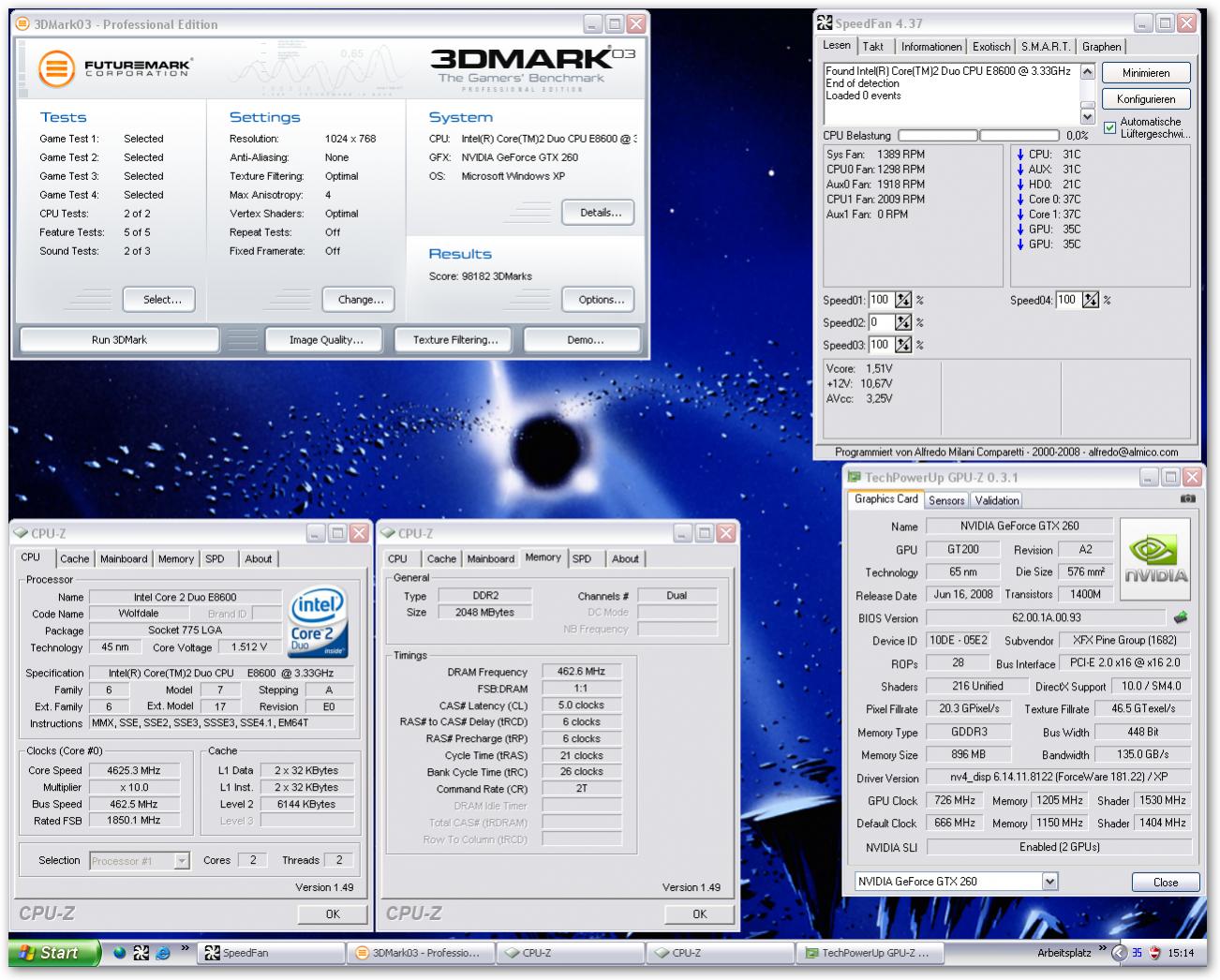
Task: Click the 3DMark03 taskbar button
Action: [x=419, y=953]
